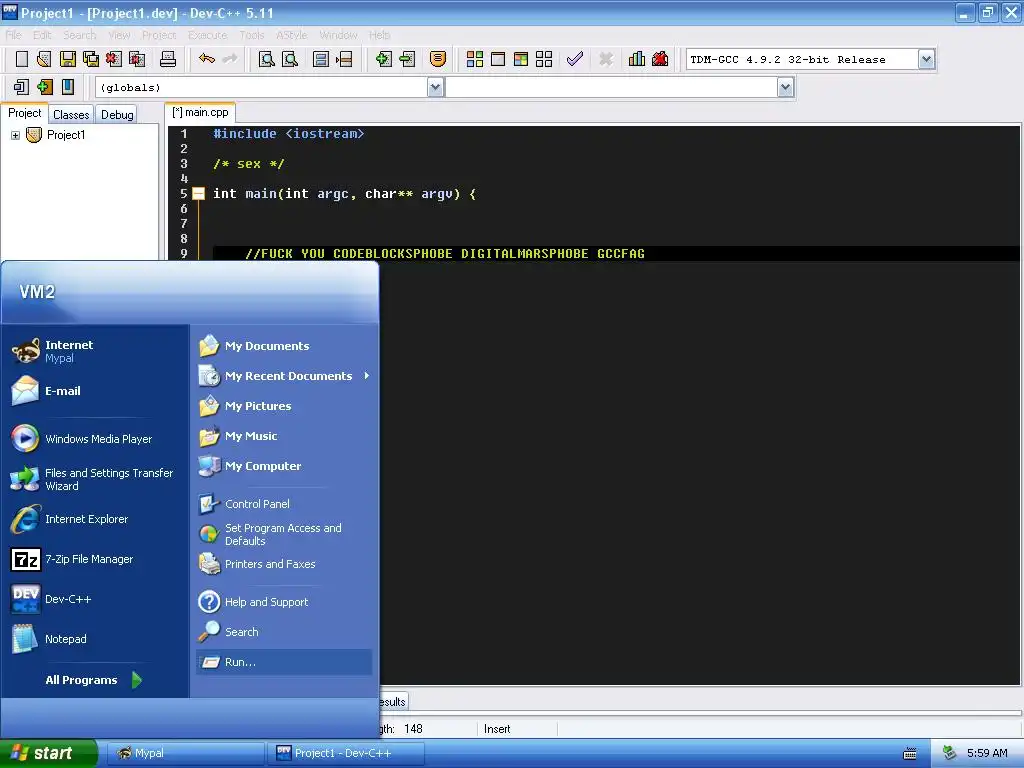Click the Open file toolbar icon
1024x768 pixels.
44,59
